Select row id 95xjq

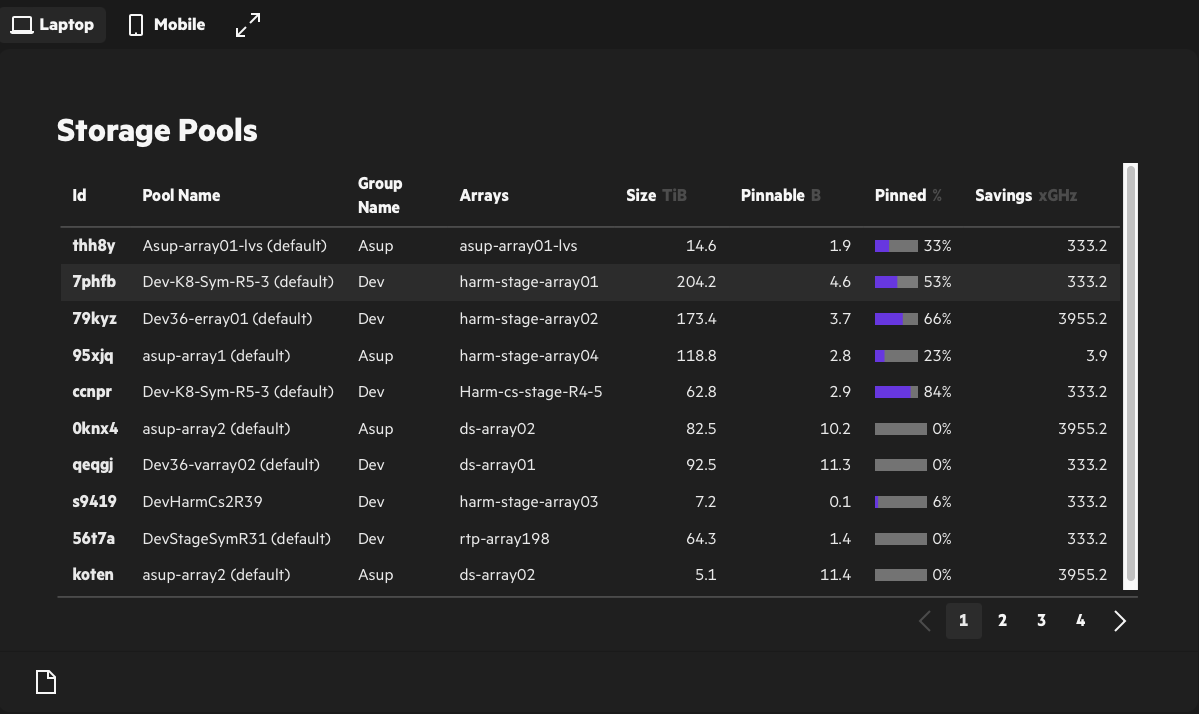(93, 355)
